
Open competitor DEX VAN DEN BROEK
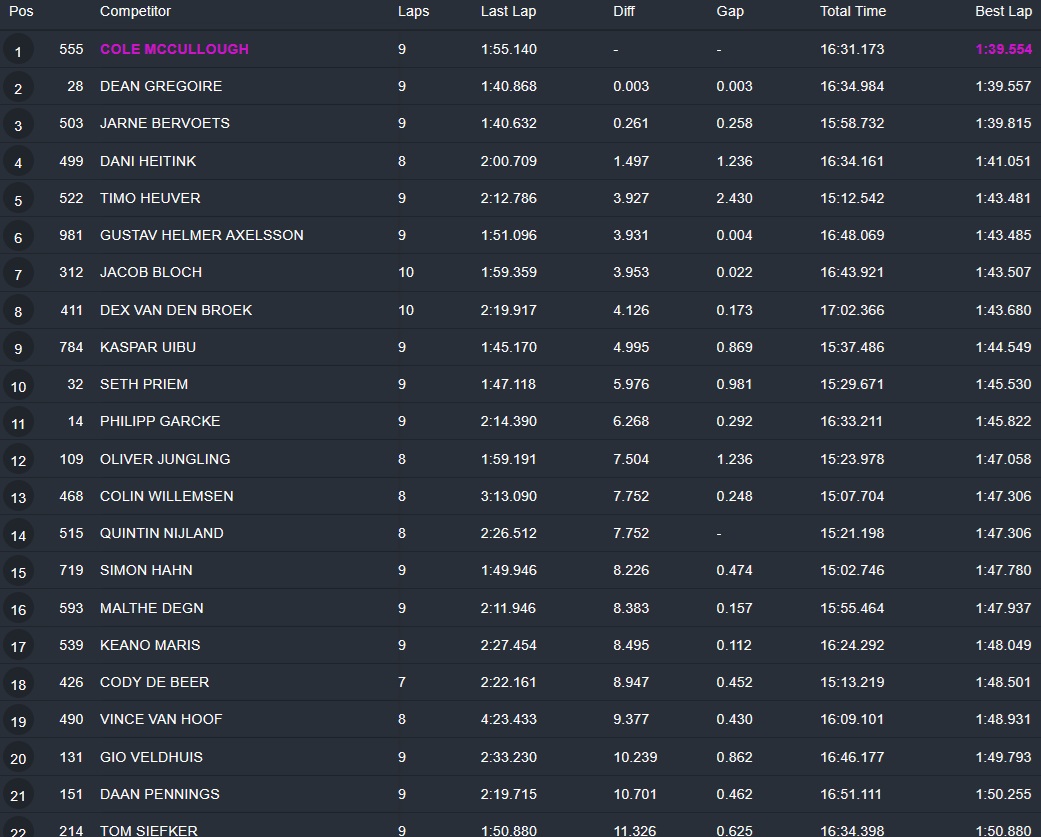tap(176, 310)
